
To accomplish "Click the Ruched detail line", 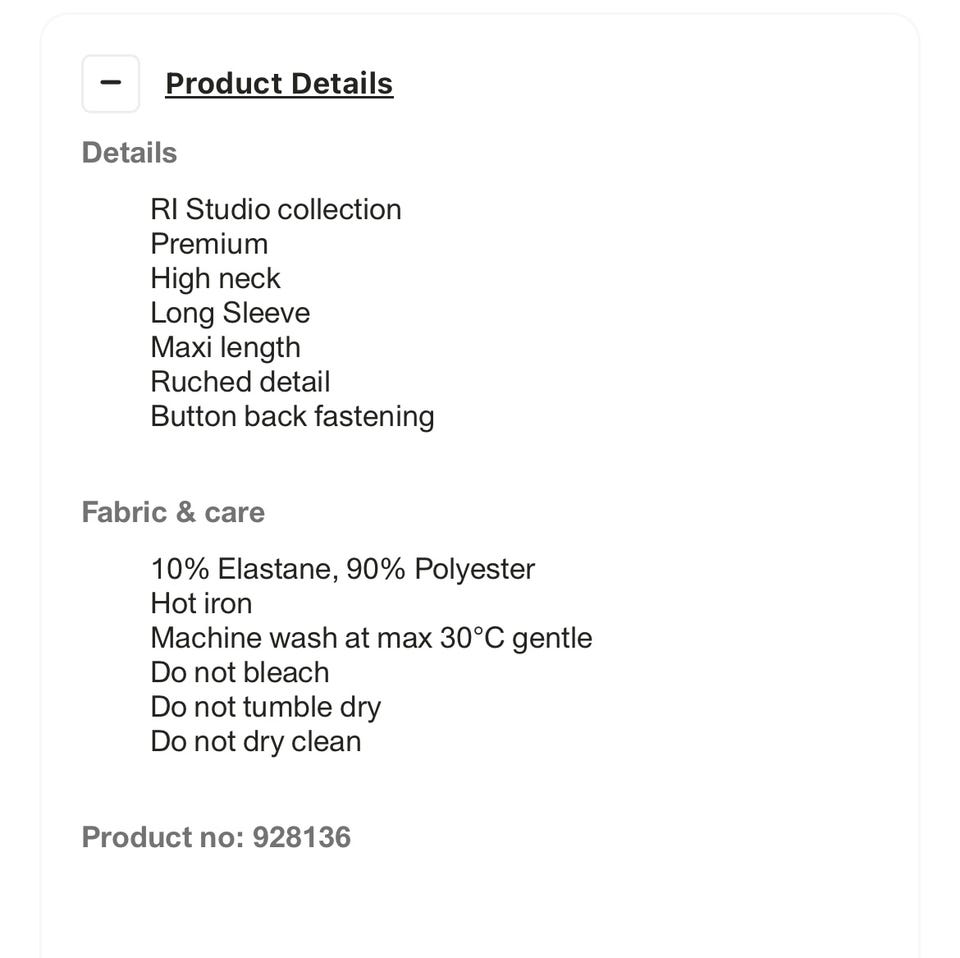I will coord(240,382).
